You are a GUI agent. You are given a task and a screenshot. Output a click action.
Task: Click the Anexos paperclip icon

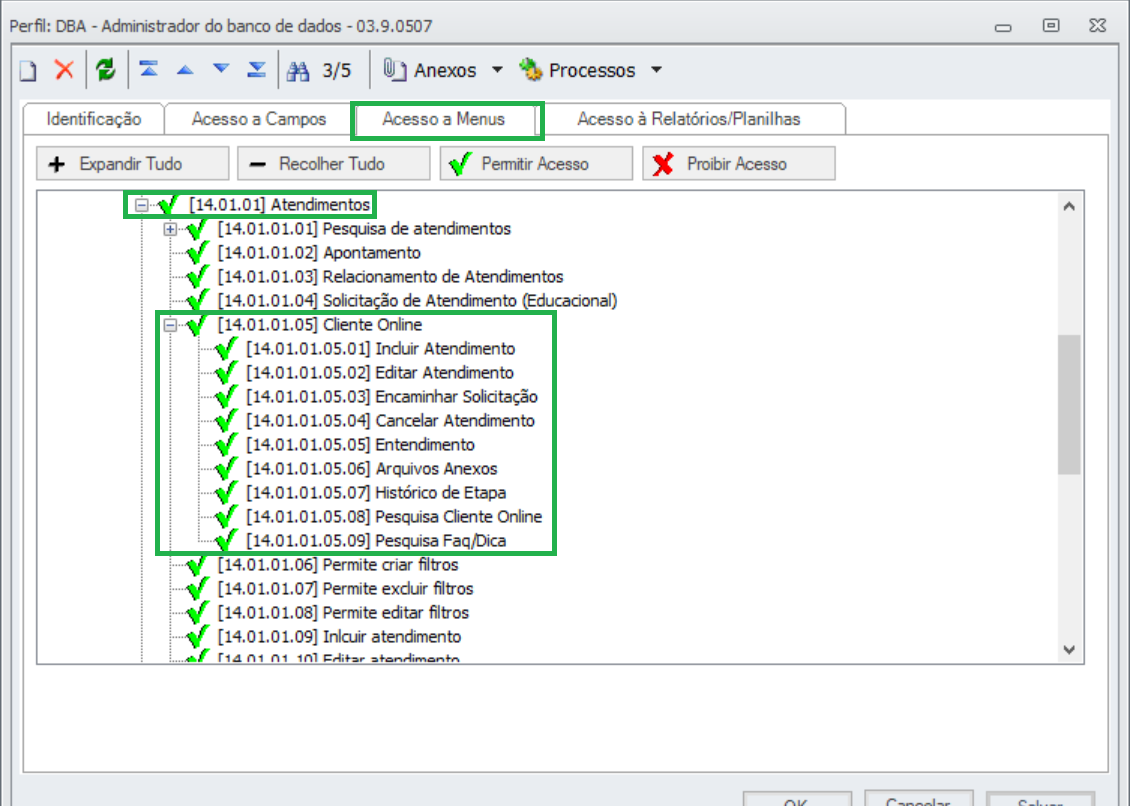click(x=394, y=70)
